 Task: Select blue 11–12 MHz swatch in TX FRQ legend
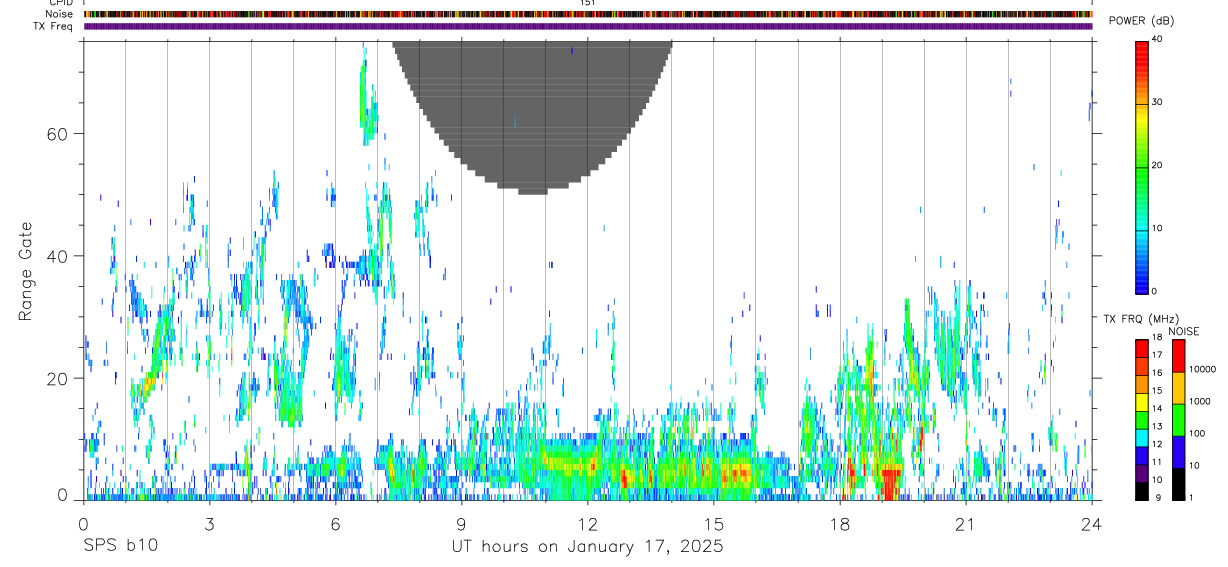coord(1142,456)
